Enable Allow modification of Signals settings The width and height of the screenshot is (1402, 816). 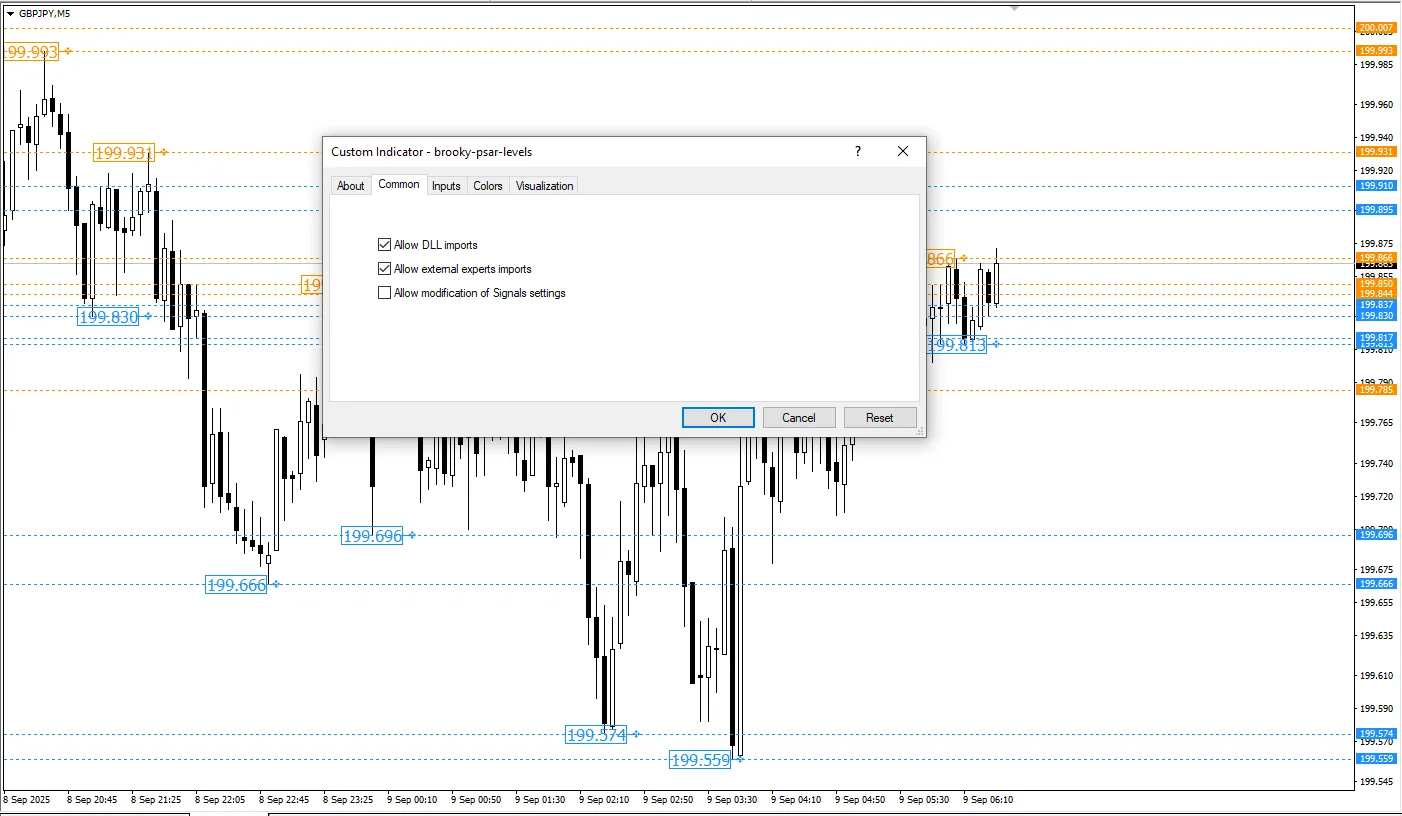tap(384, 293)
